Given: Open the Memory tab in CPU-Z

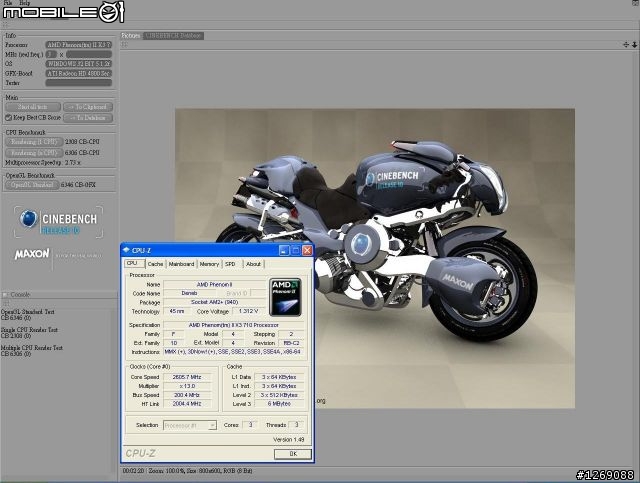Looking at the screenshot, I should click(x=209, y=264).
